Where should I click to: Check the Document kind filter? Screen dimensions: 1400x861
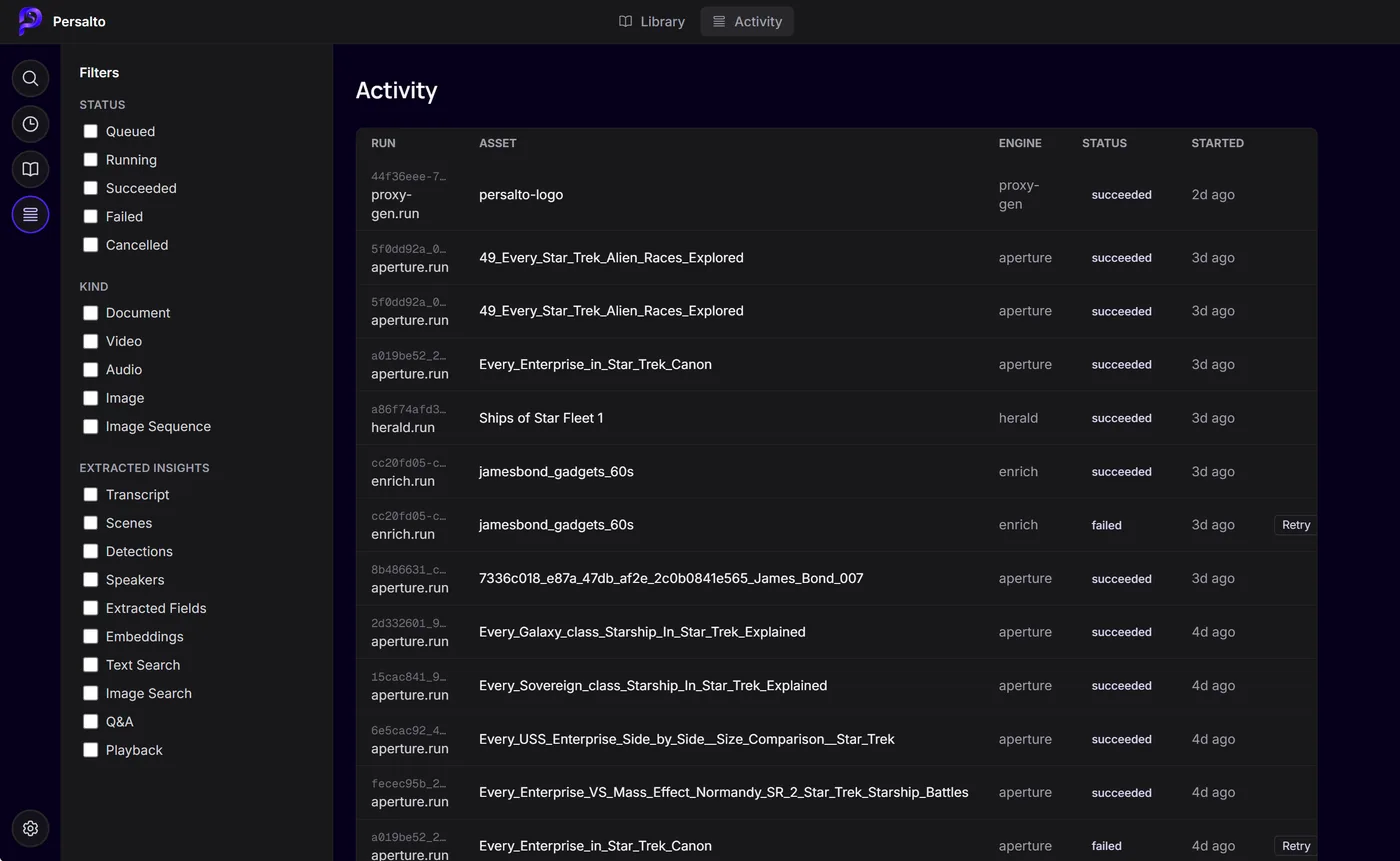coord(90,313)
